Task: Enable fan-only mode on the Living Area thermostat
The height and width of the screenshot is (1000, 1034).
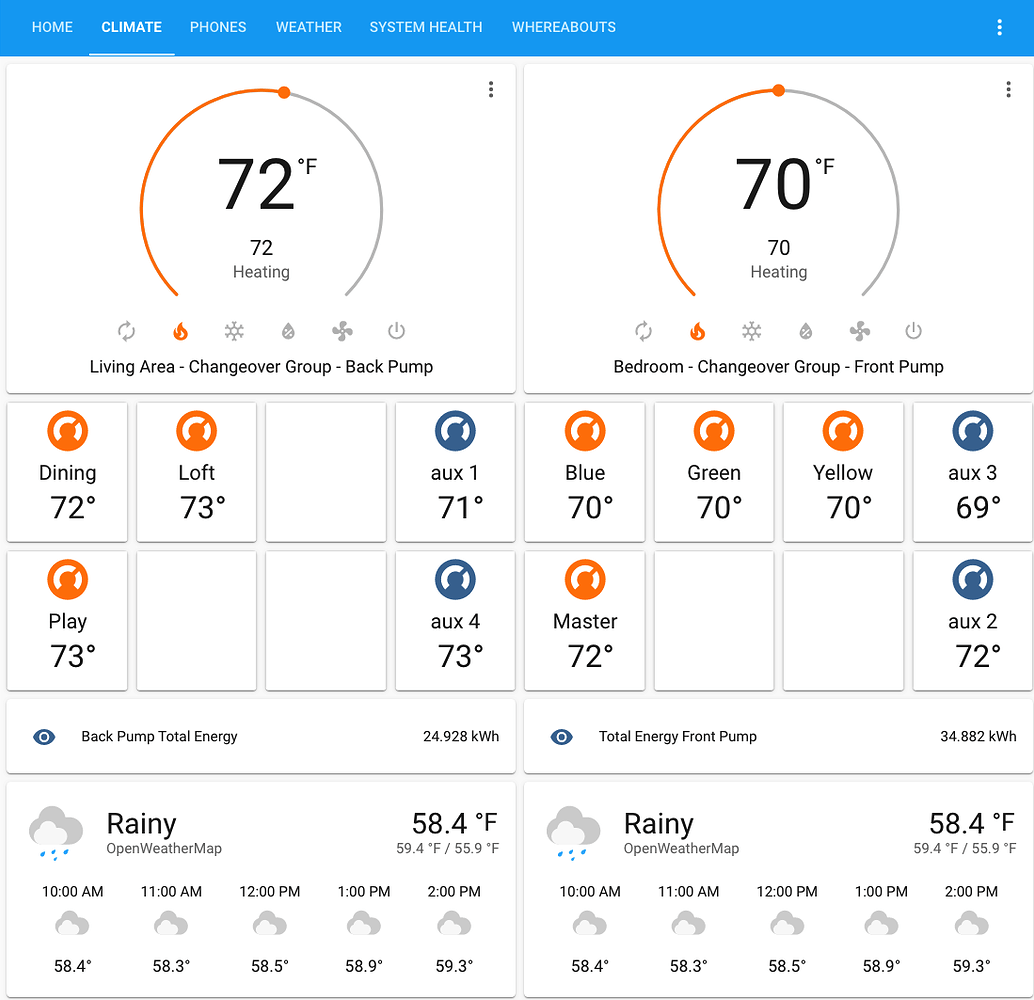Action: coord(341,331)
